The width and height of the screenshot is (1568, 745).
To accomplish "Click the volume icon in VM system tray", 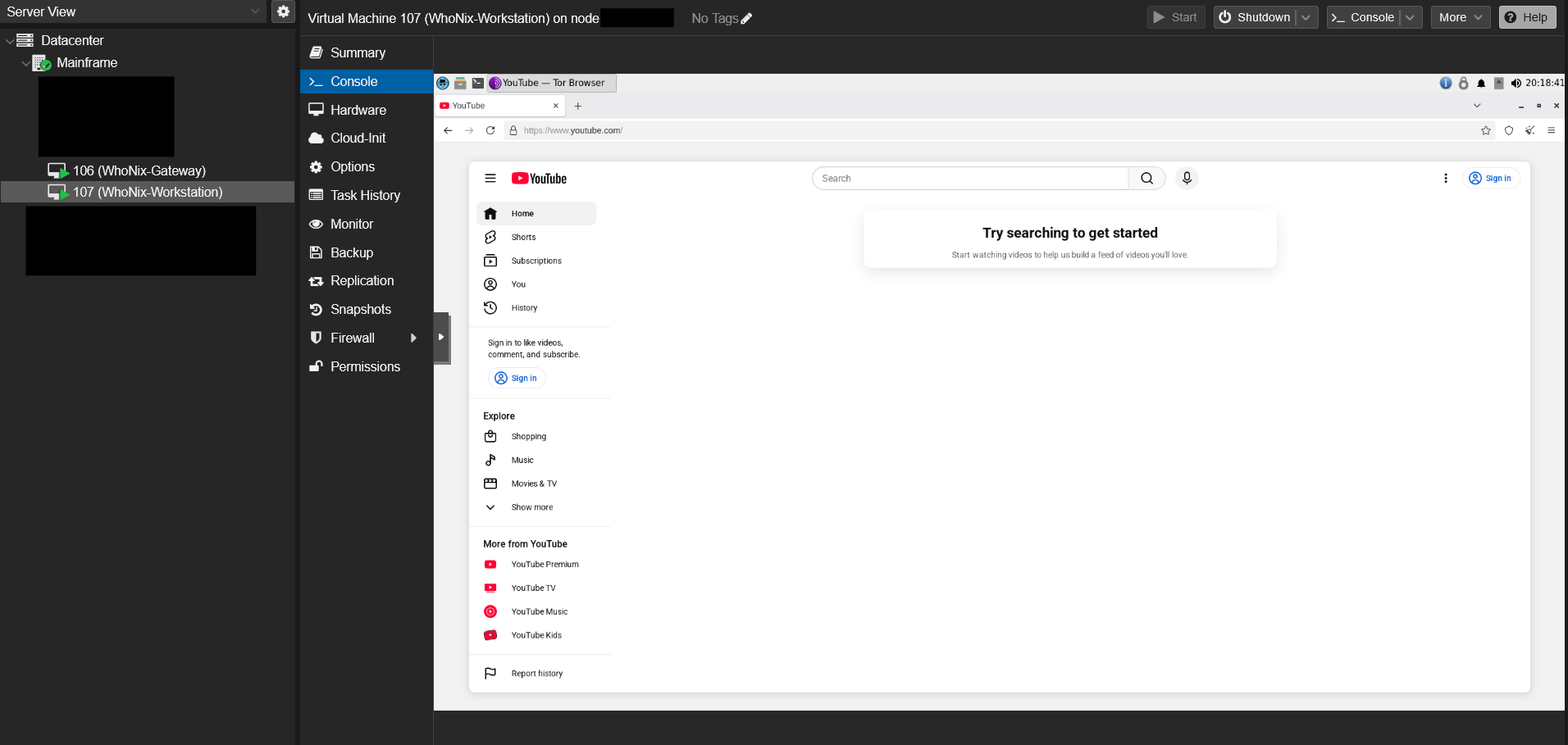I will tap(1516, 83).
